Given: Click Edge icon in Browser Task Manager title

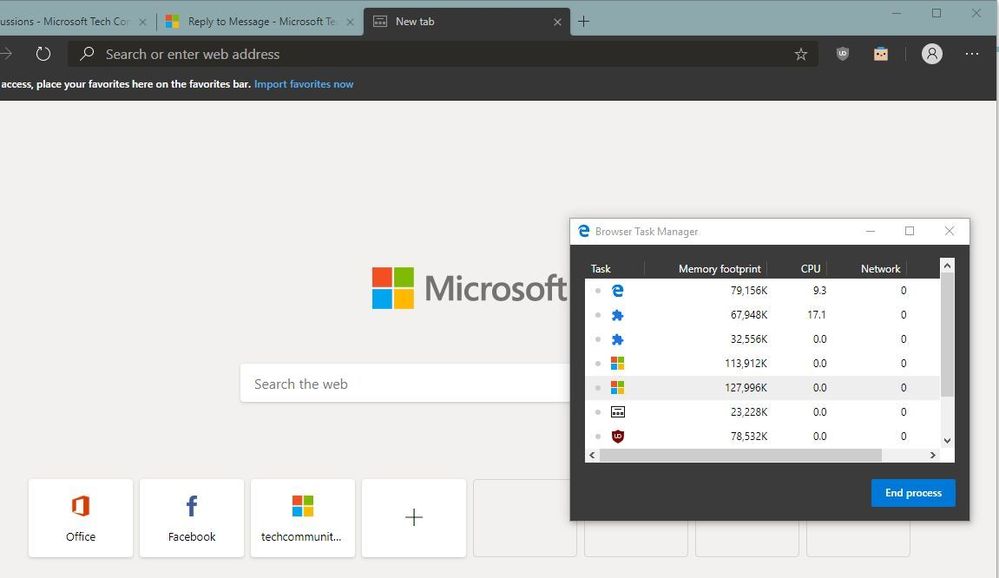Looking at the screenshot, I should 584,231.
